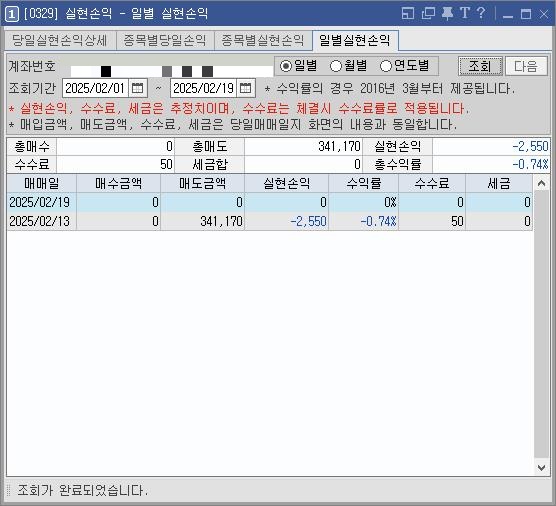This screenshot has height=506, width=556.
Task: Click the 총매도 summary value 341,170
Action: [x=303, y=146]
